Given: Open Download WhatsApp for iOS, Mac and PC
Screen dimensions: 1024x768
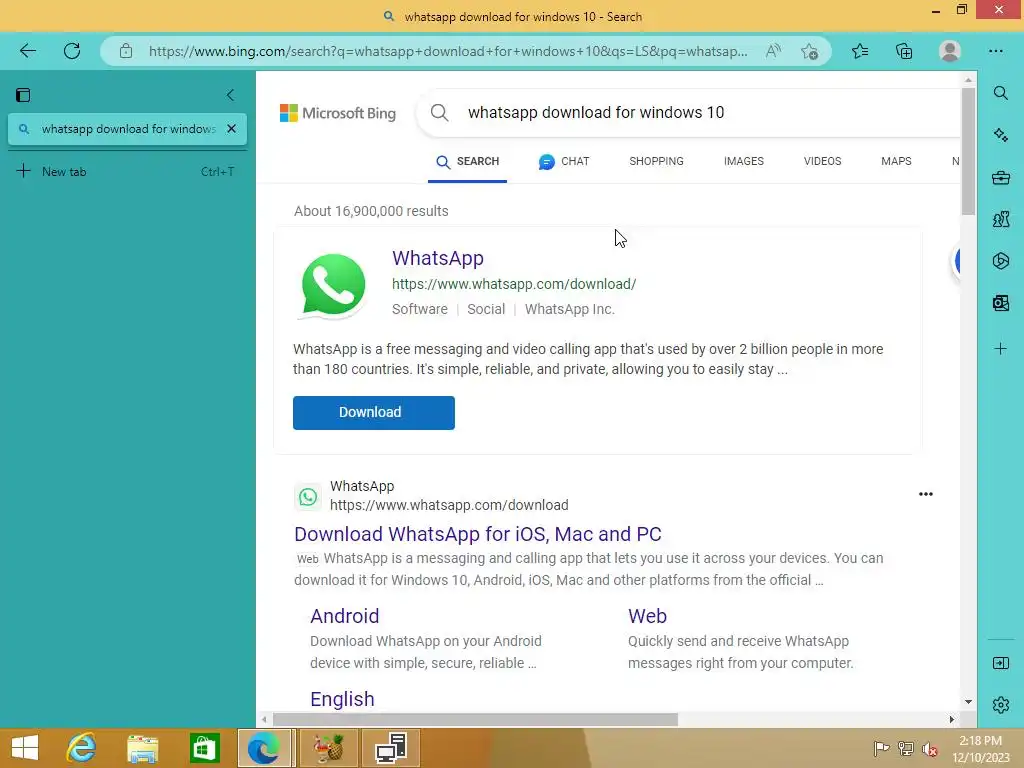Looking at the screenshot, I should click(x=477, y=534).
